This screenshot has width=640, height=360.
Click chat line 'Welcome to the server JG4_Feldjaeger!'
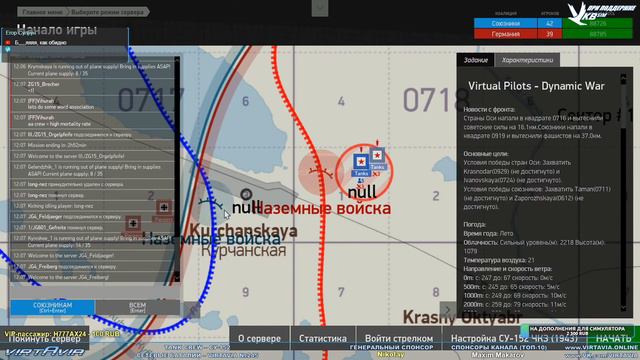(x=71, y=256)
